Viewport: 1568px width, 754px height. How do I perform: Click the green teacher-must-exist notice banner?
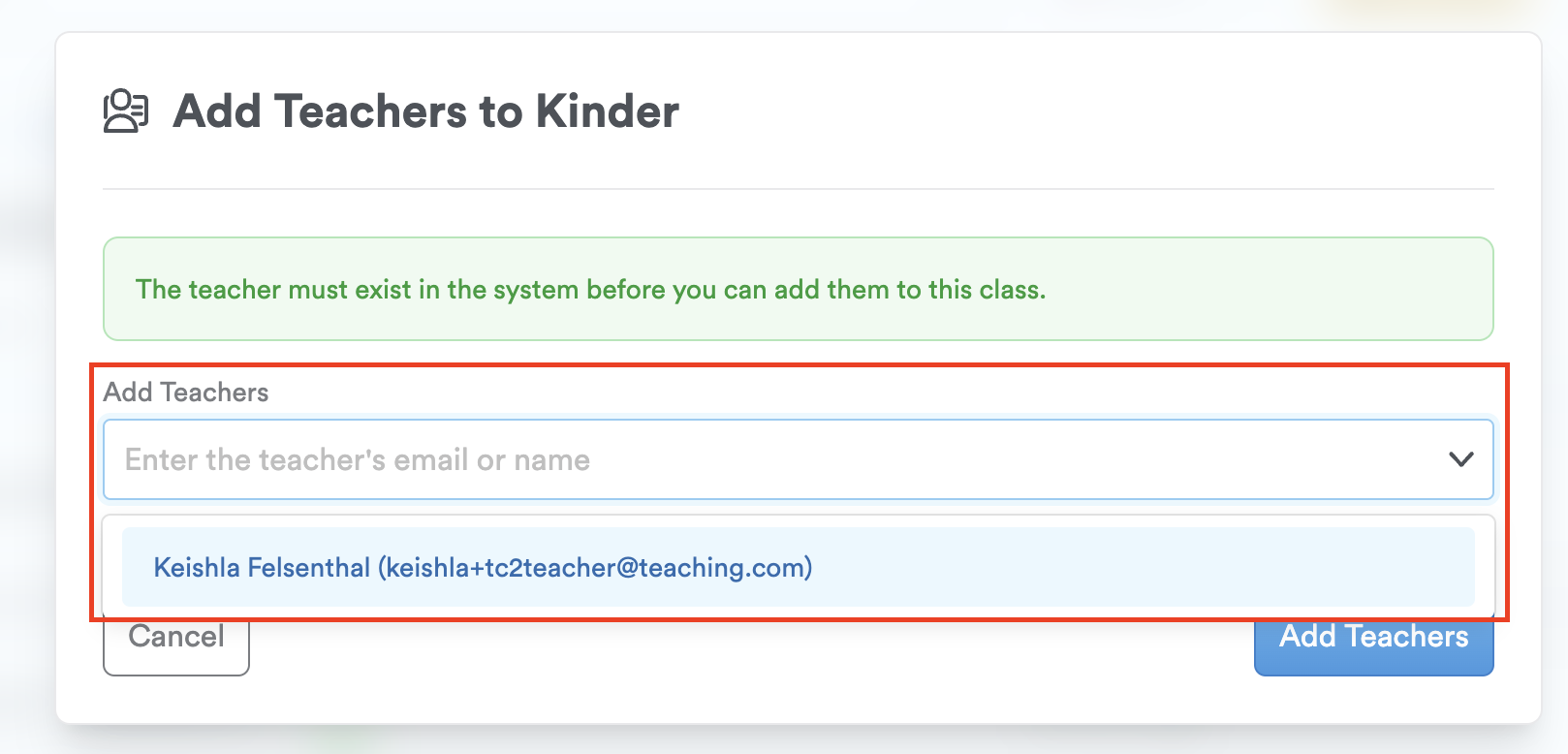[798, 289]
